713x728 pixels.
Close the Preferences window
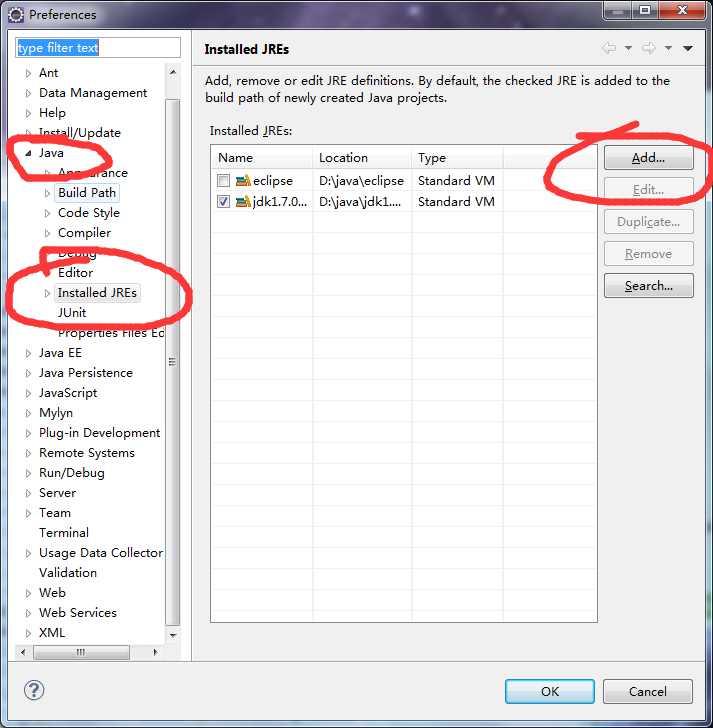(682, 10)
